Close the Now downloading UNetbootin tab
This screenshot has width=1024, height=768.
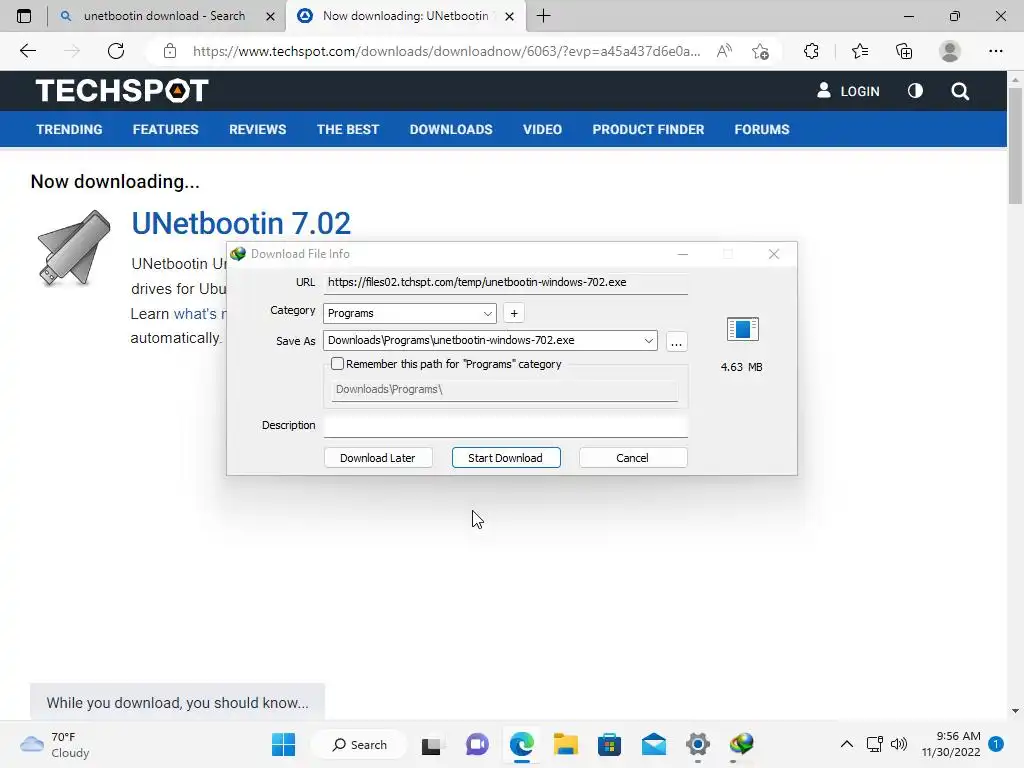pyautogui.click(x=510, y=16)
